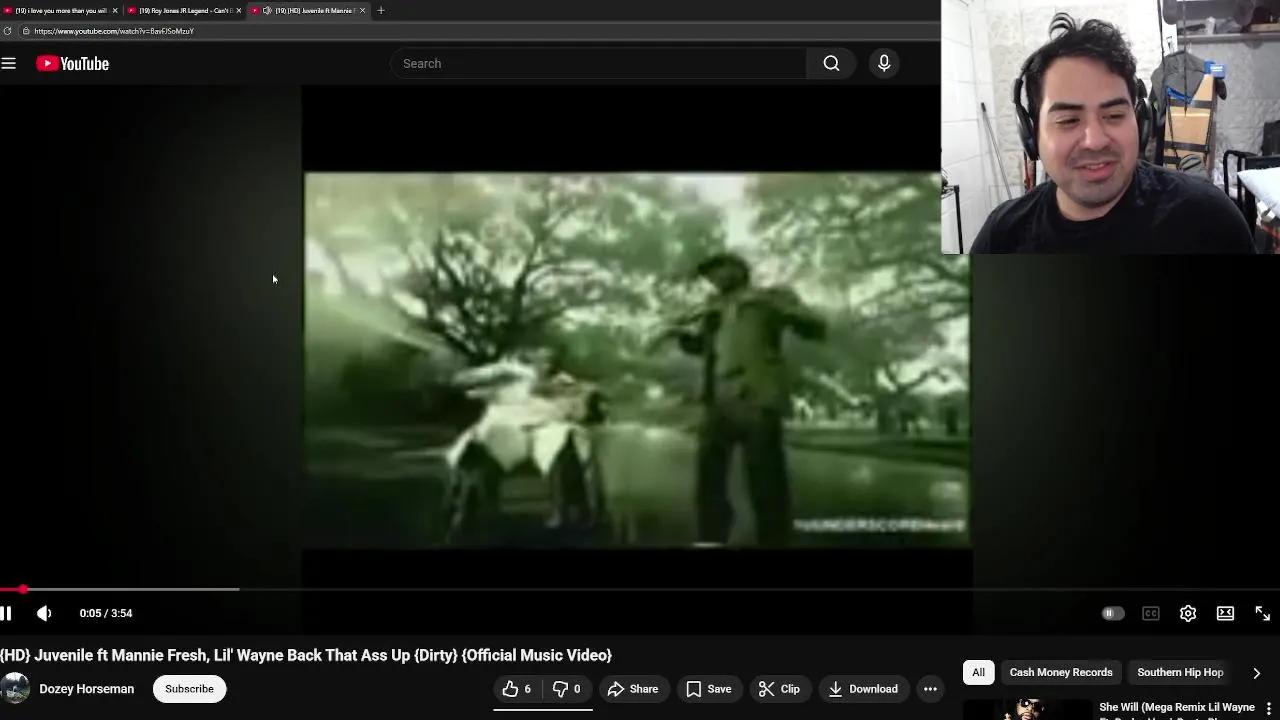Click the magnifier search button
1280x720 pixels.
click(831, 63)
